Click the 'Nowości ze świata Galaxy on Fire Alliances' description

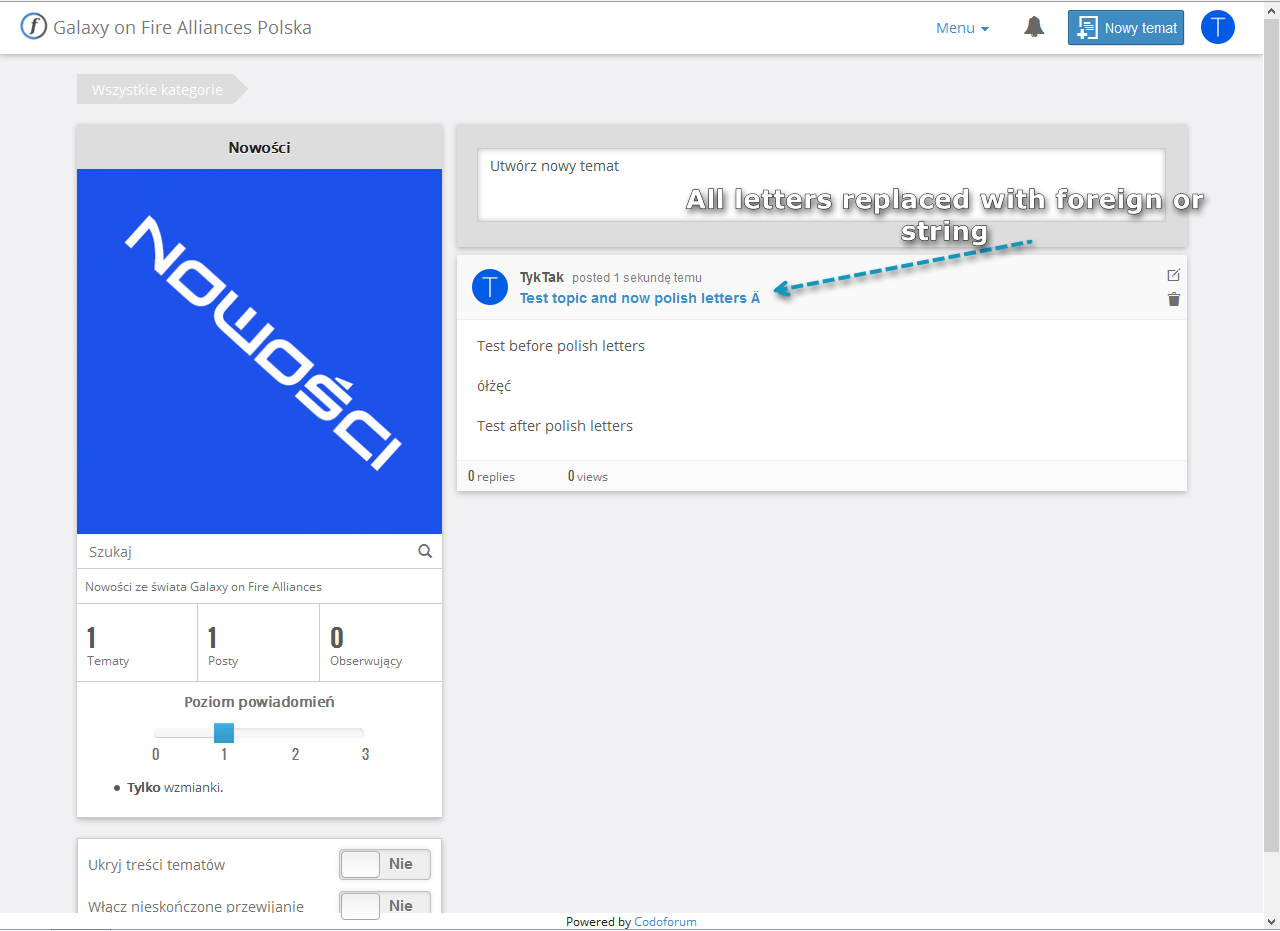coord(204,587)
